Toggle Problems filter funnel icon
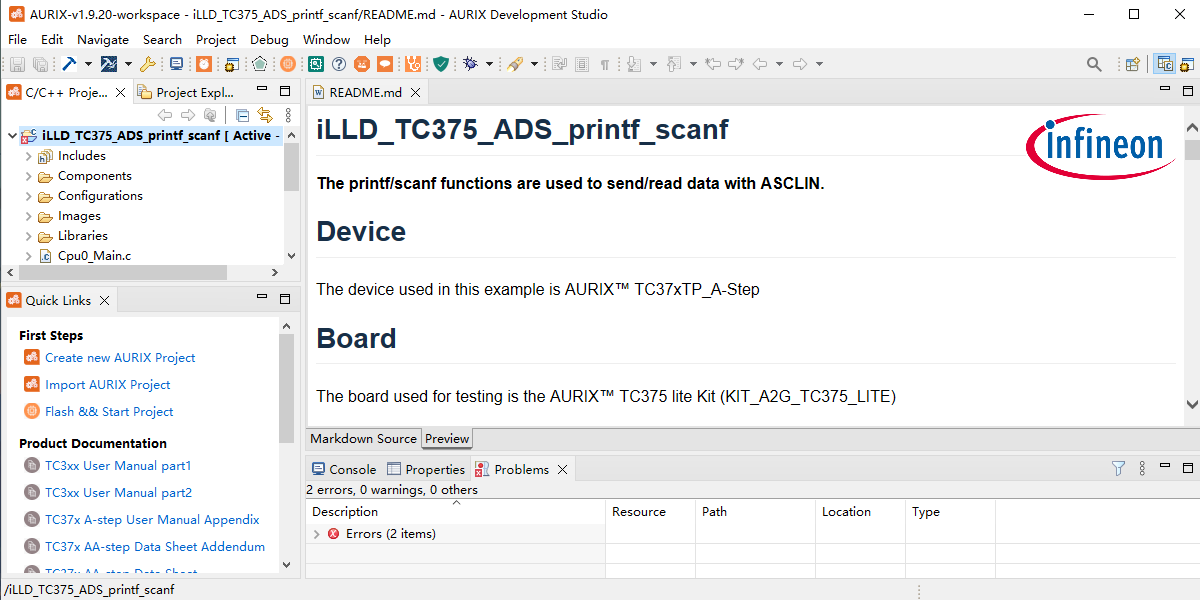Screen dimensions: 1200x600 (x=1119, y=468)
